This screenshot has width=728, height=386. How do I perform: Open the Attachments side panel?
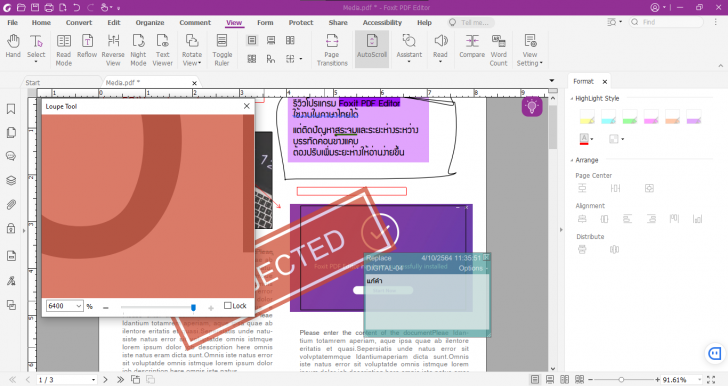coord(11,204)
